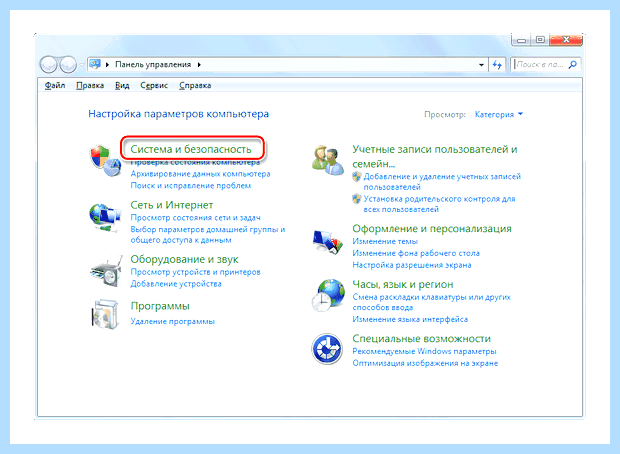Open the System and Security shield icon
This screenshot has height=454, width=620.
(x=106, y=161)
